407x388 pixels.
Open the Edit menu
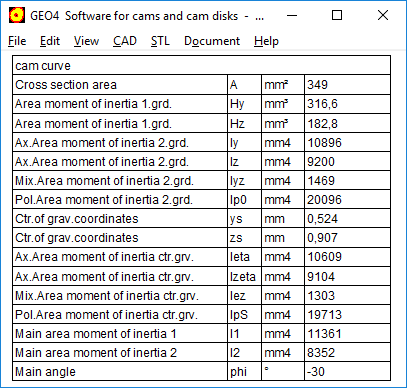coord(50,41)
